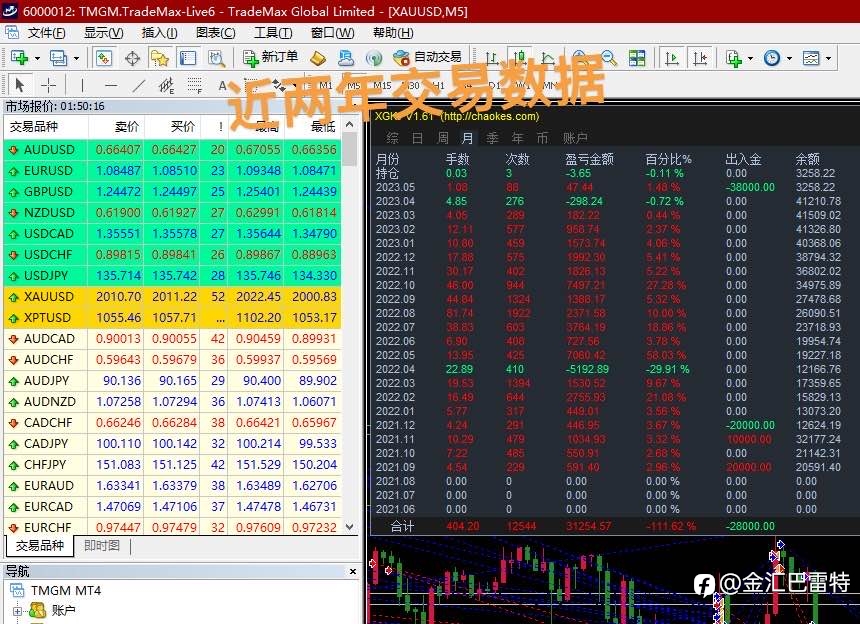Select the 账户 statistics tab

(575, 138)
